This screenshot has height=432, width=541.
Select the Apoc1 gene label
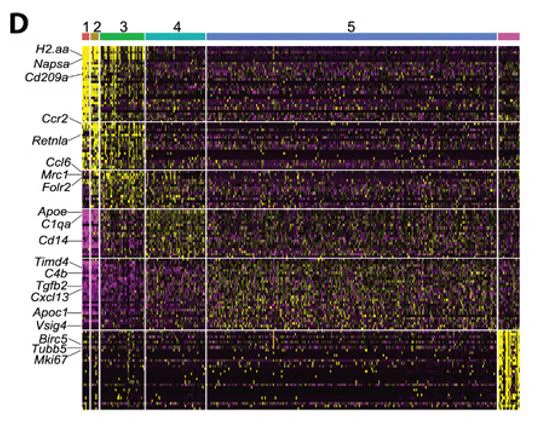[x=50, y=313]
